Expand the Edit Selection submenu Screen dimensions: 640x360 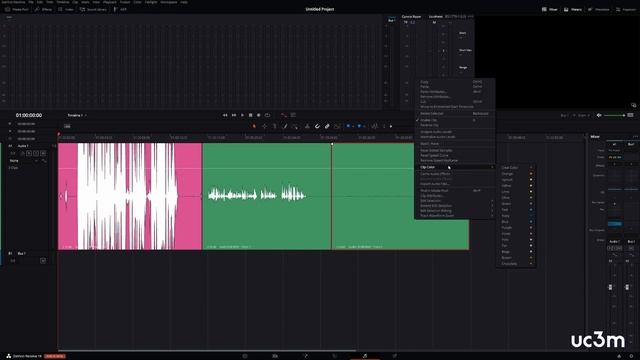tap(455, 201)
